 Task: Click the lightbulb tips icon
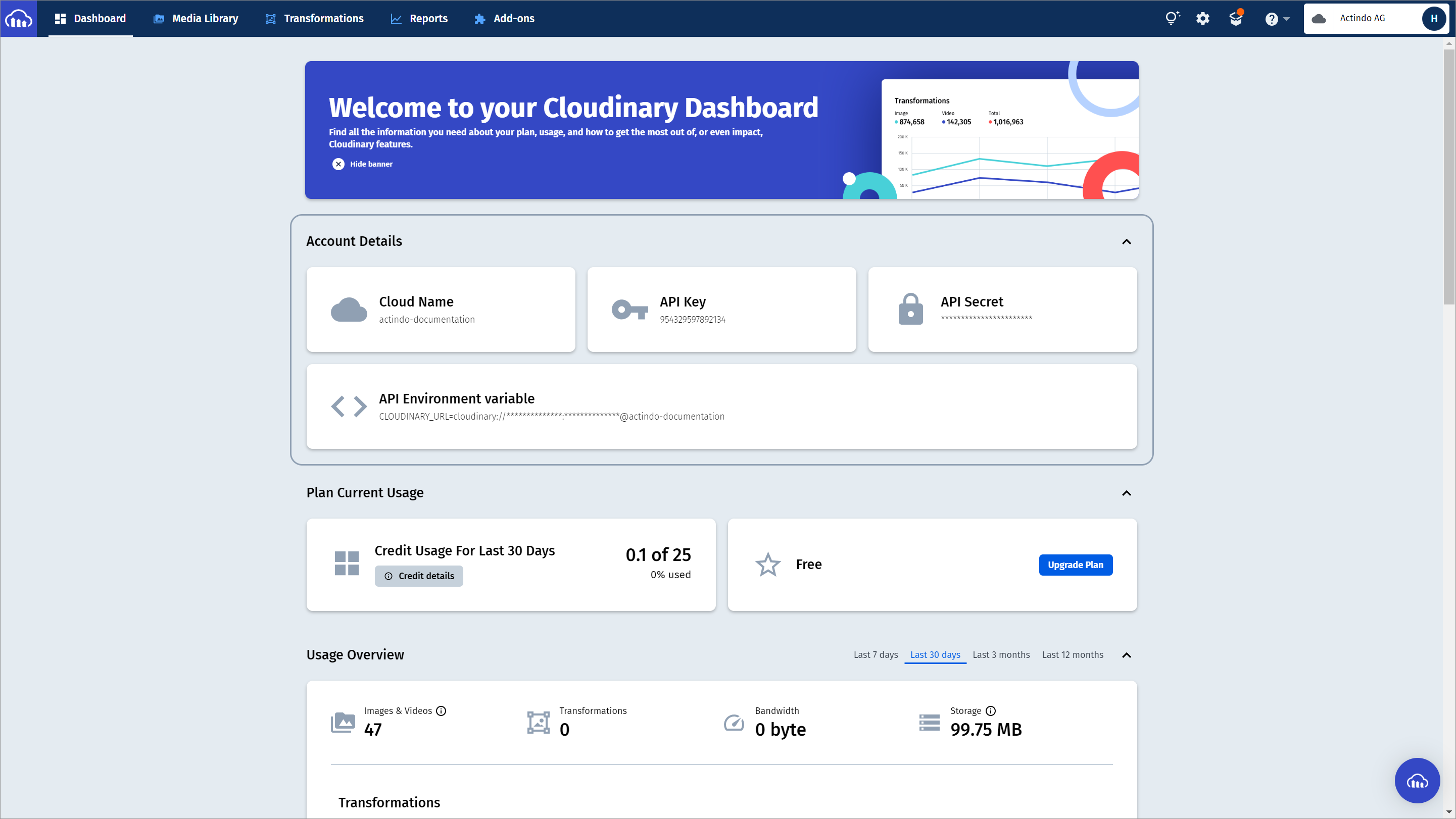1172,19
